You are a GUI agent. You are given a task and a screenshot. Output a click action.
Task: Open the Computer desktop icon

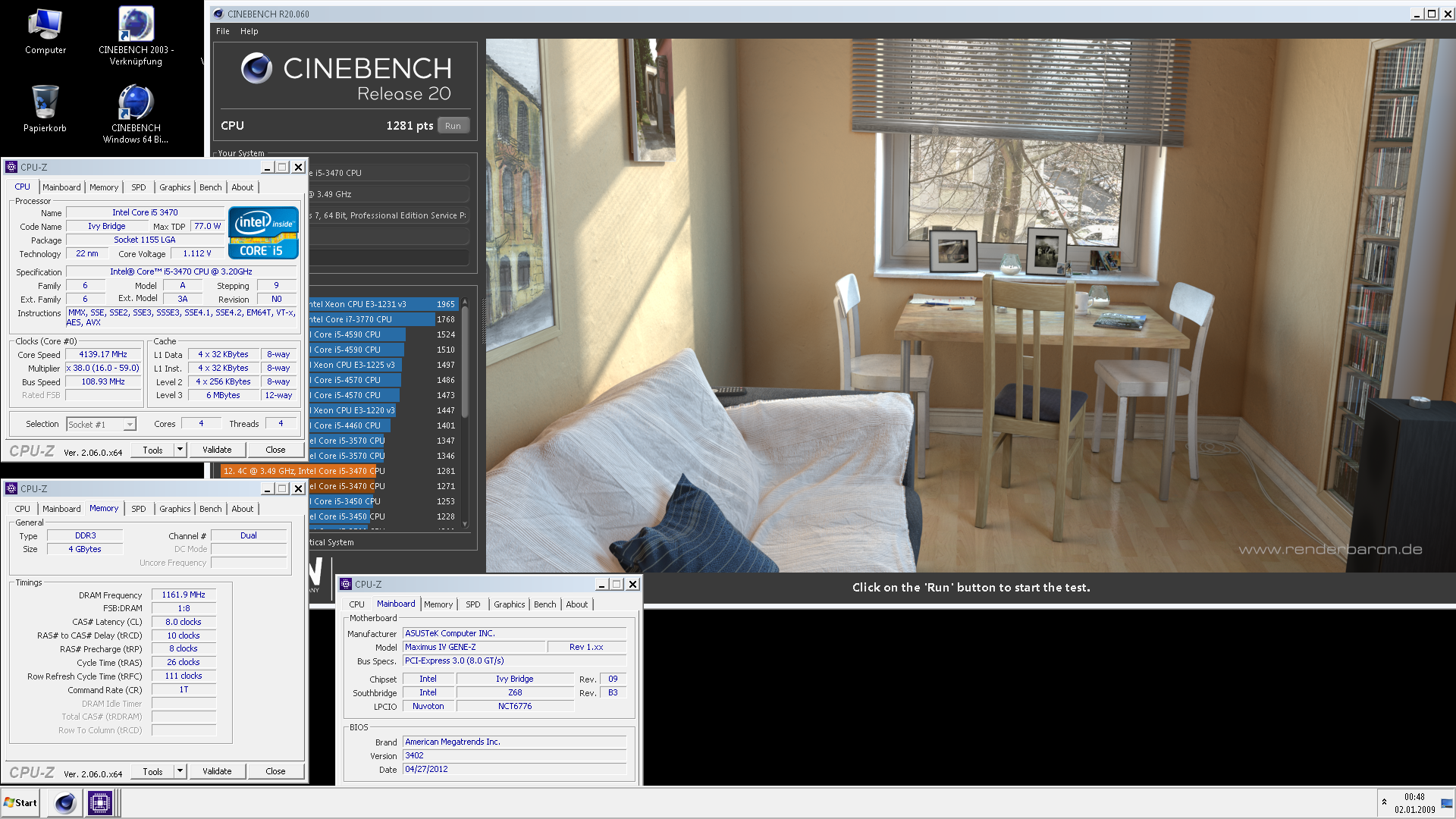pos(45,31)
